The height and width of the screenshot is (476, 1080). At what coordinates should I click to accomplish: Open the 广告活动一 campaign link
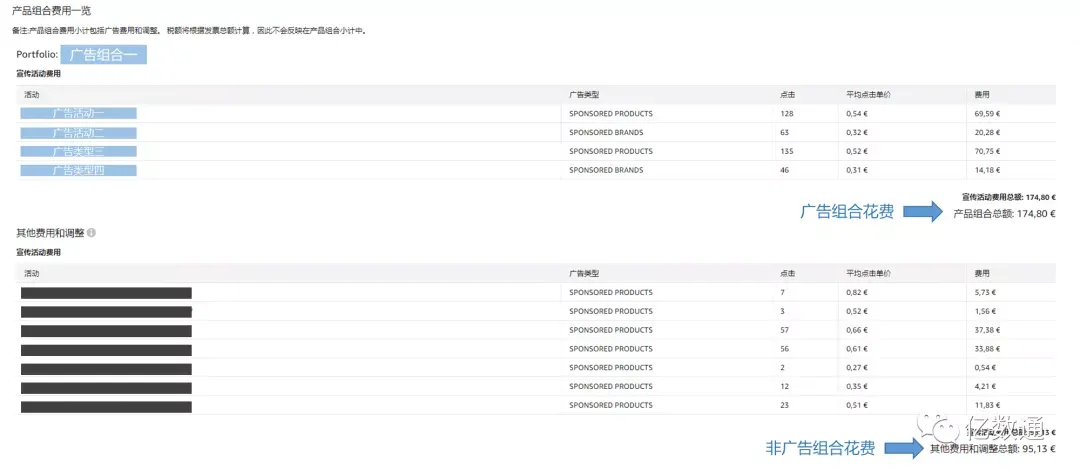(79, 114)
